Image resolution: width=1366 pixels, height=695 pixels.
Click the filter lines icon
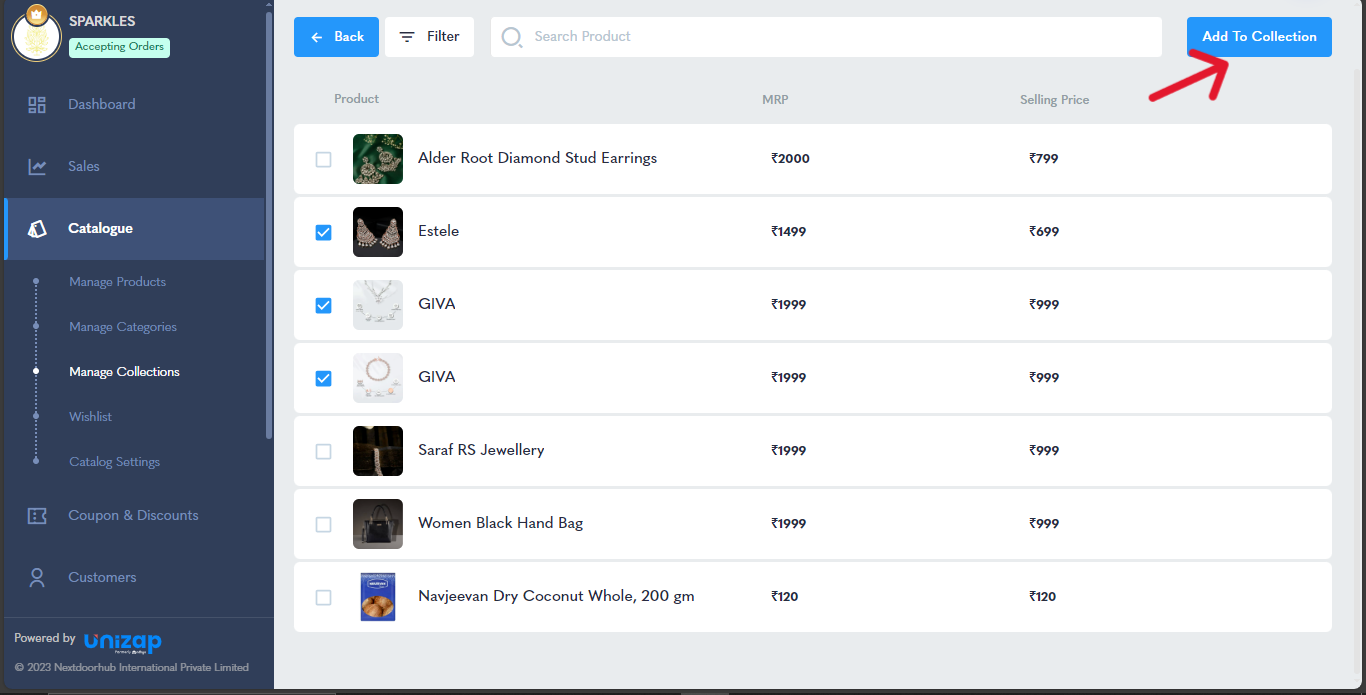407,37
